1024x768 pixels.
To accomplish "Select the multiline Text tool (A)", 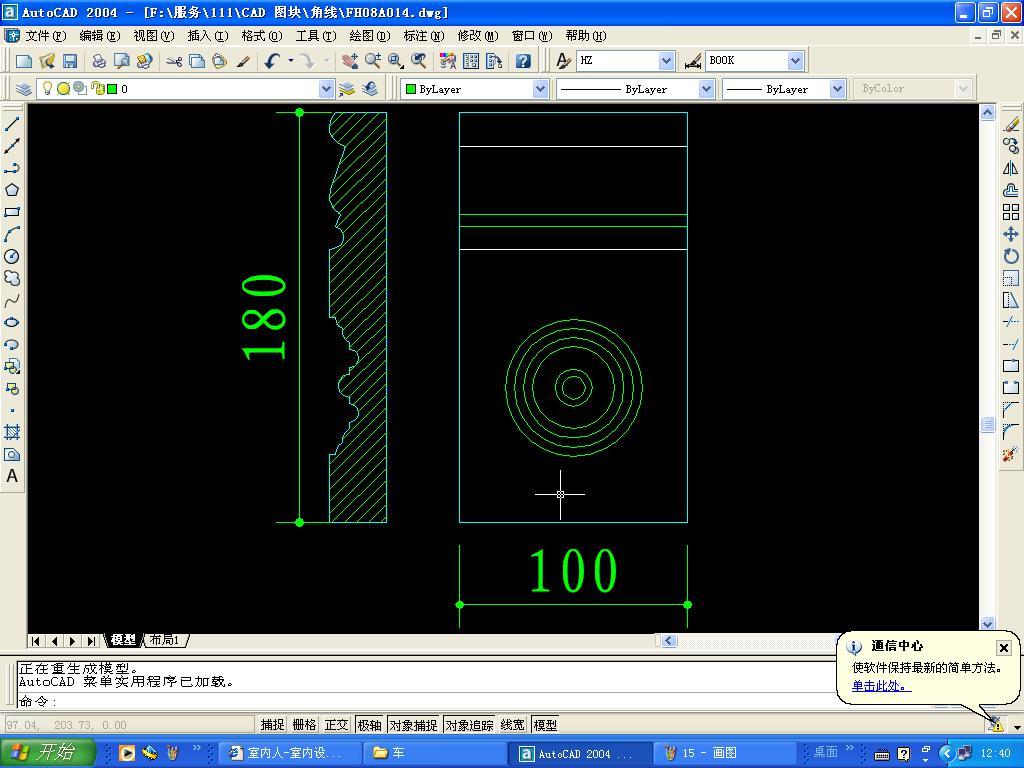I will (x=12, y=477).
